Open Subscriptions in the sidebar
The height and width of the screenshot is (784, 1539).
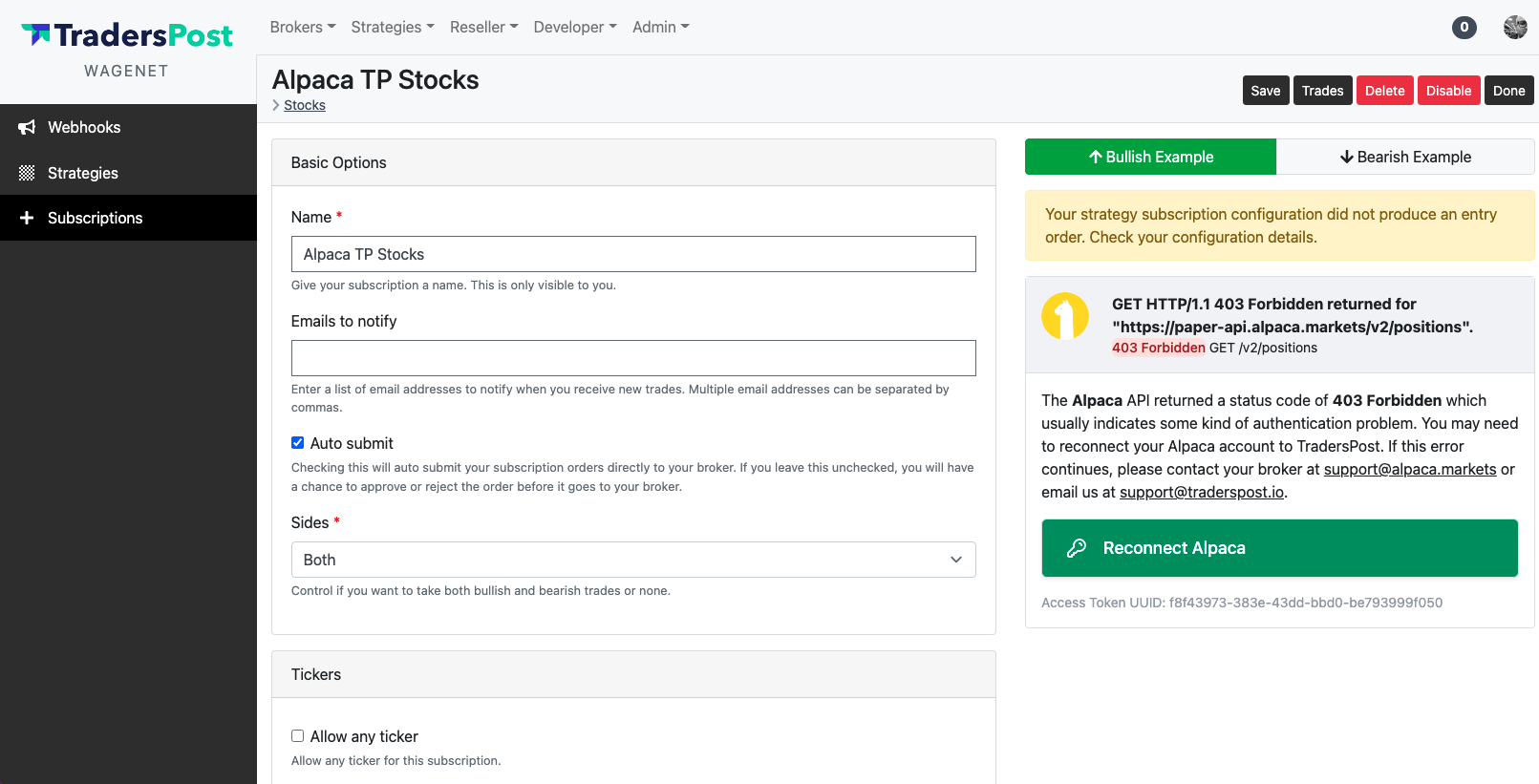[128, 218]
